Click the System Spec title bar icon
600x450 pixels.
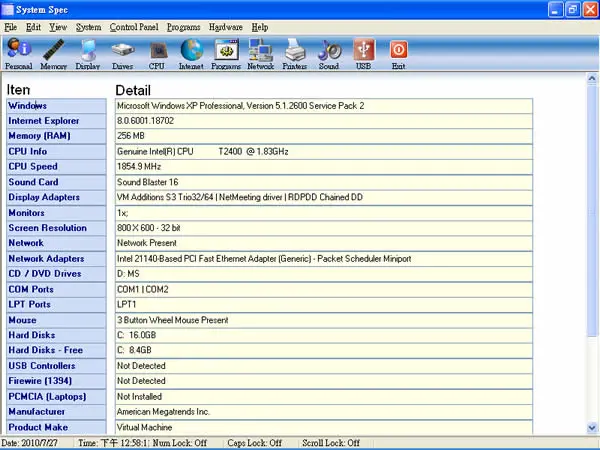(x=7, y=10)
